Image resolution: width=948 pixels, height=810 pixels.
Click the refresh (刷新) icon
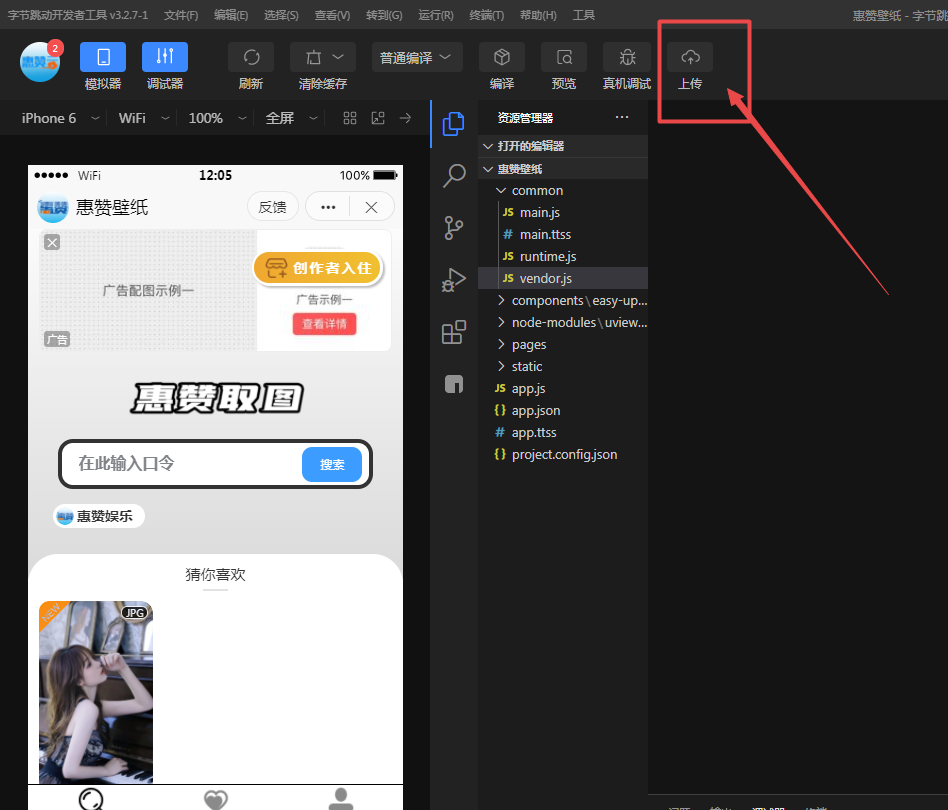(x=251, y=57)
